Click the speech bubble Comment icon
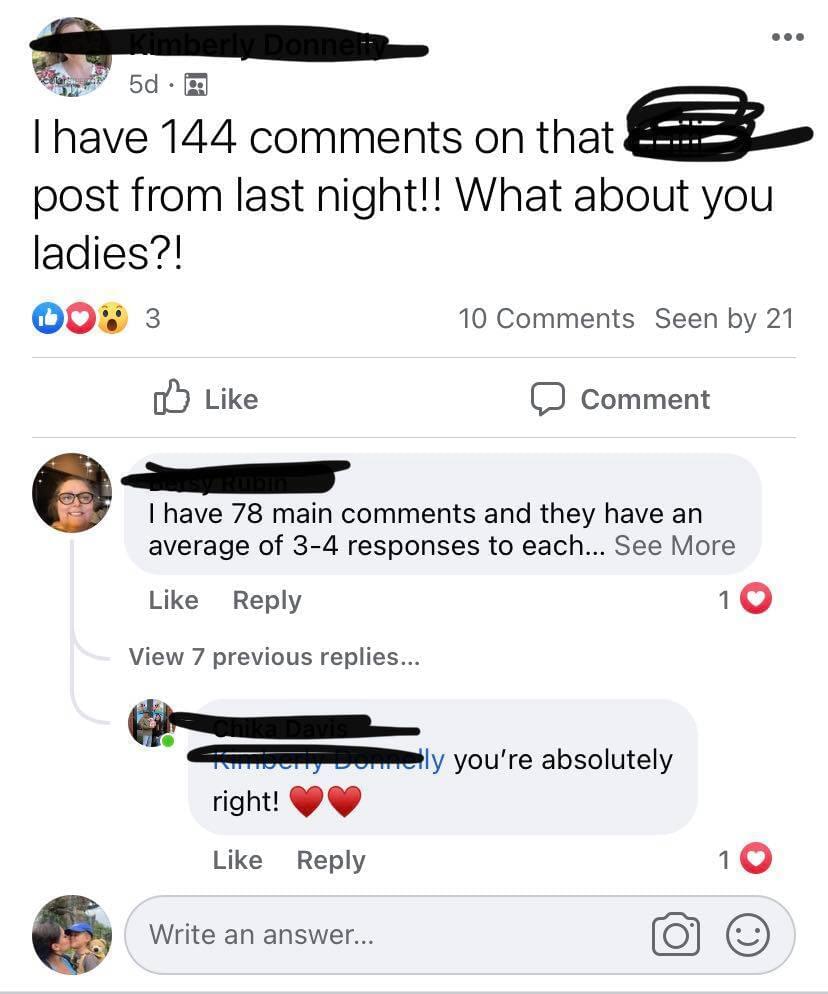 [x=547, y=399]
